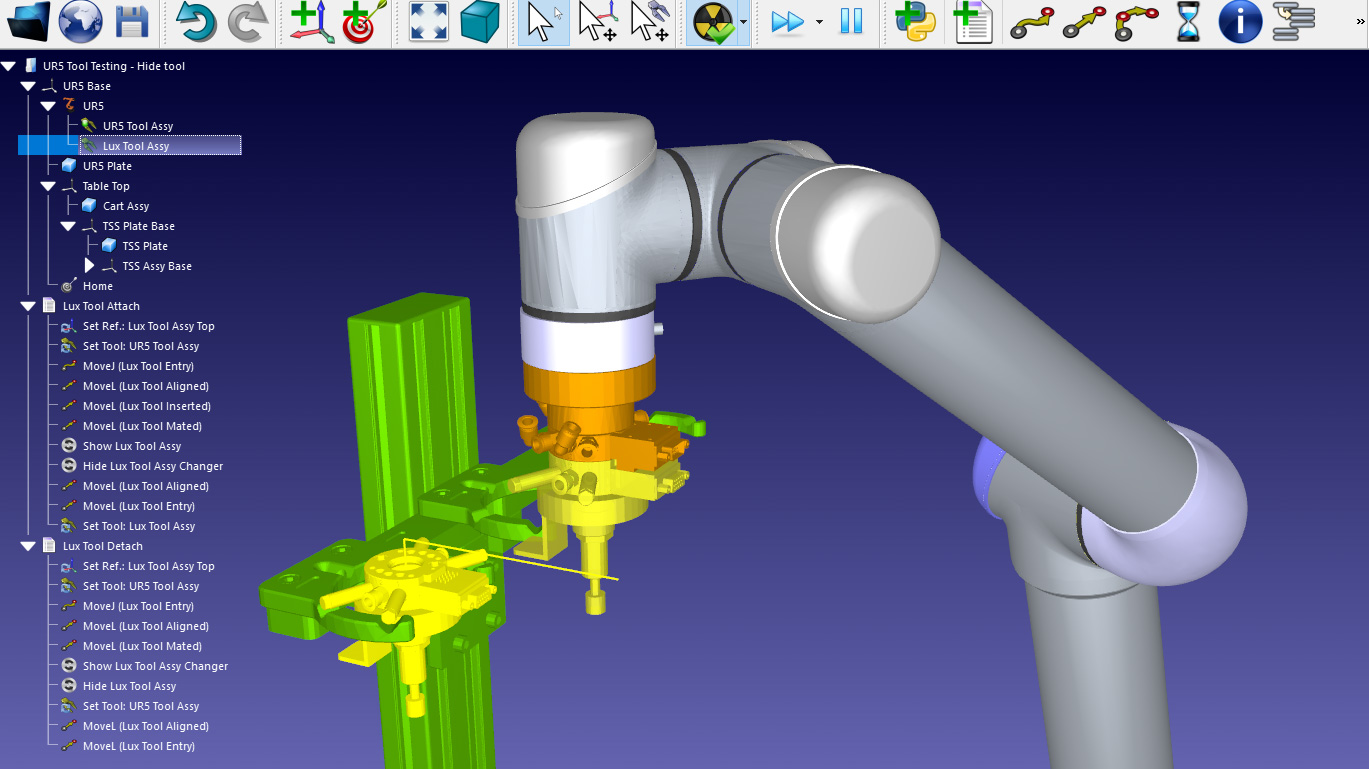Click the Undo arrow in the toolbar
The width and height of the screenshot is (1369, 769).
coord(196,21)
